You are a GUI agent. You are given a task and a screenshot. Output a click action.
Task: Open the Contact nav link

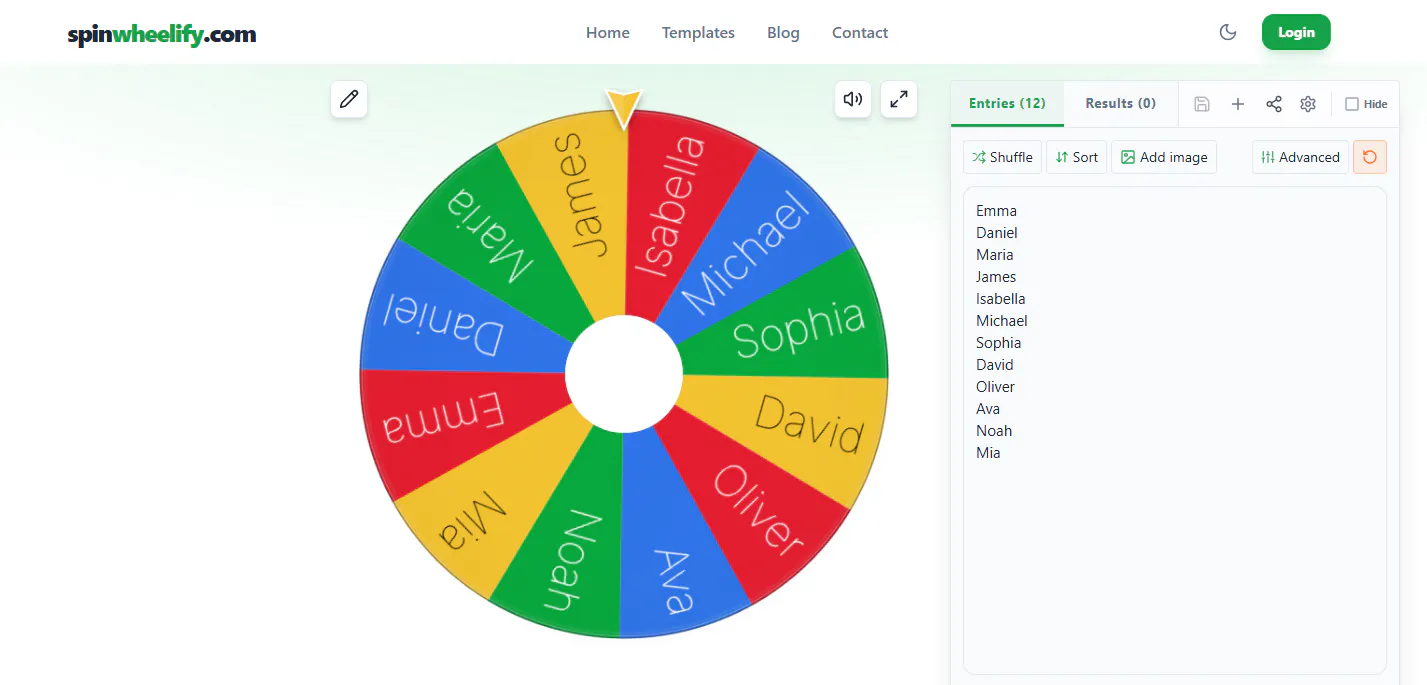[860, 33]
